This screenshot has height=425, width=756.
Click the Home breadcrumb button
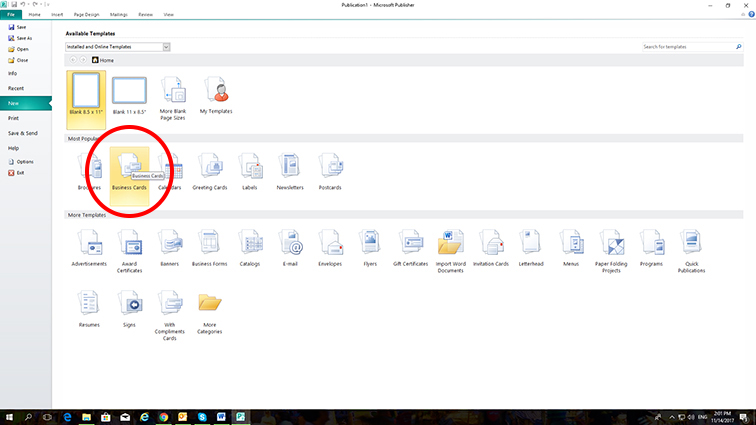pyautogui.click(x=103, y=60)
